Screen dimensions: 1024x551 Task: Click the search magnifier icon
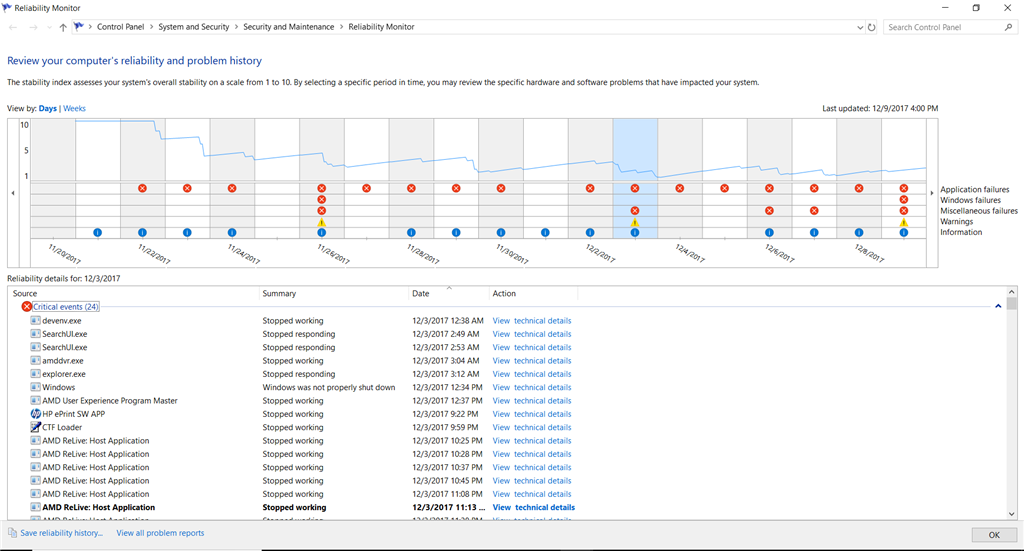pos(1008,27)
